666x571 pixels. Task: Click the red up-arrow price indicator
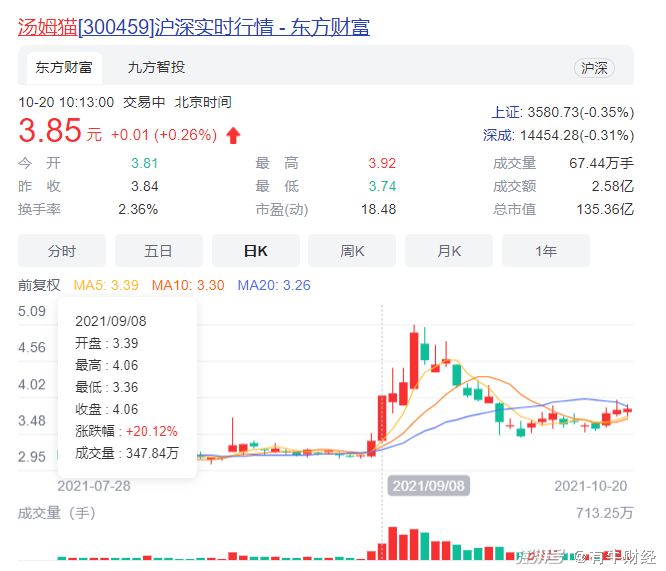(233, 136)
